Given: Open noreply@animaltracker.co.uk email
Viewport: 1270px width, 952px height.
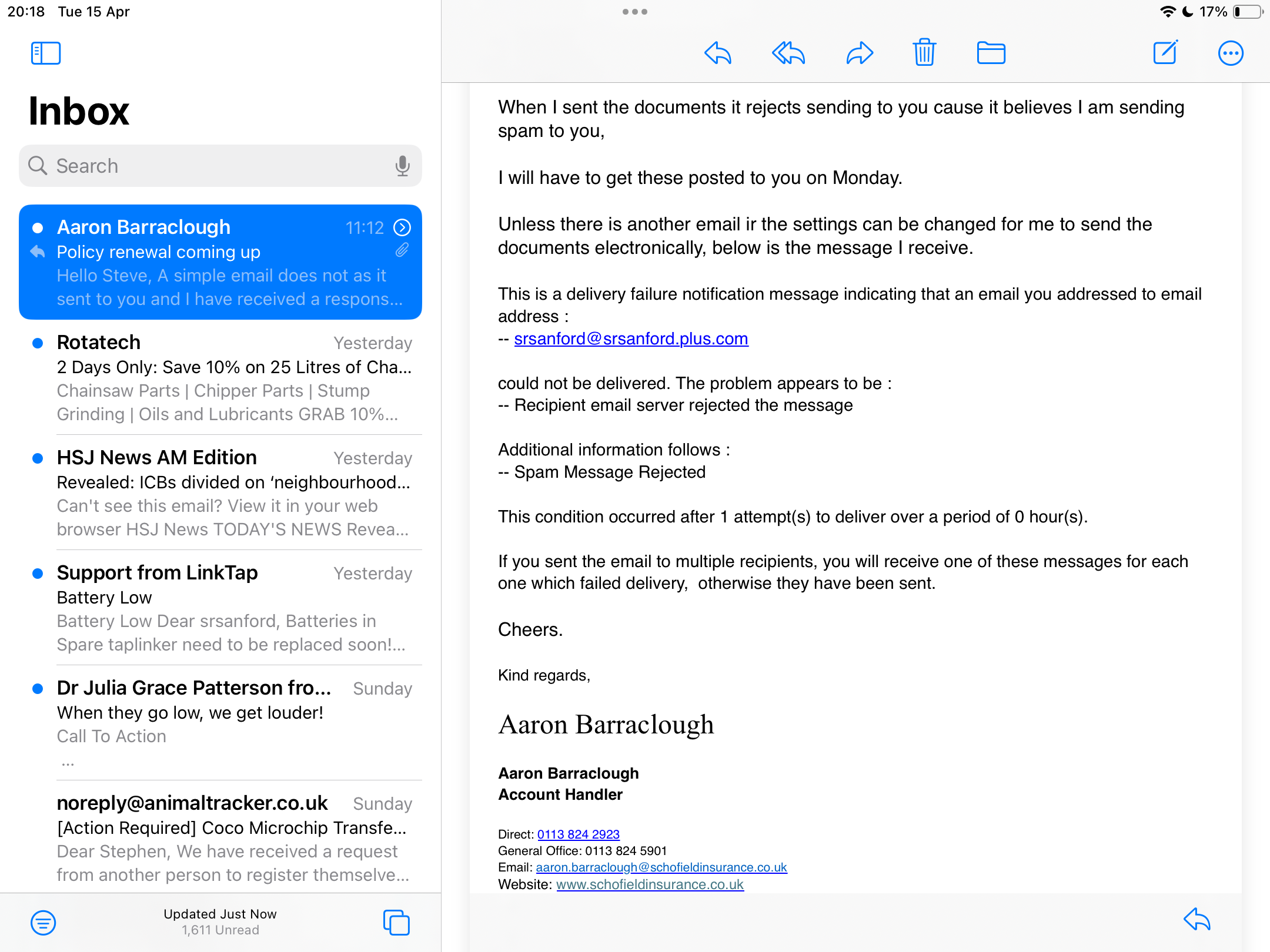Looking at the screenshot, I should click(220, 838).
